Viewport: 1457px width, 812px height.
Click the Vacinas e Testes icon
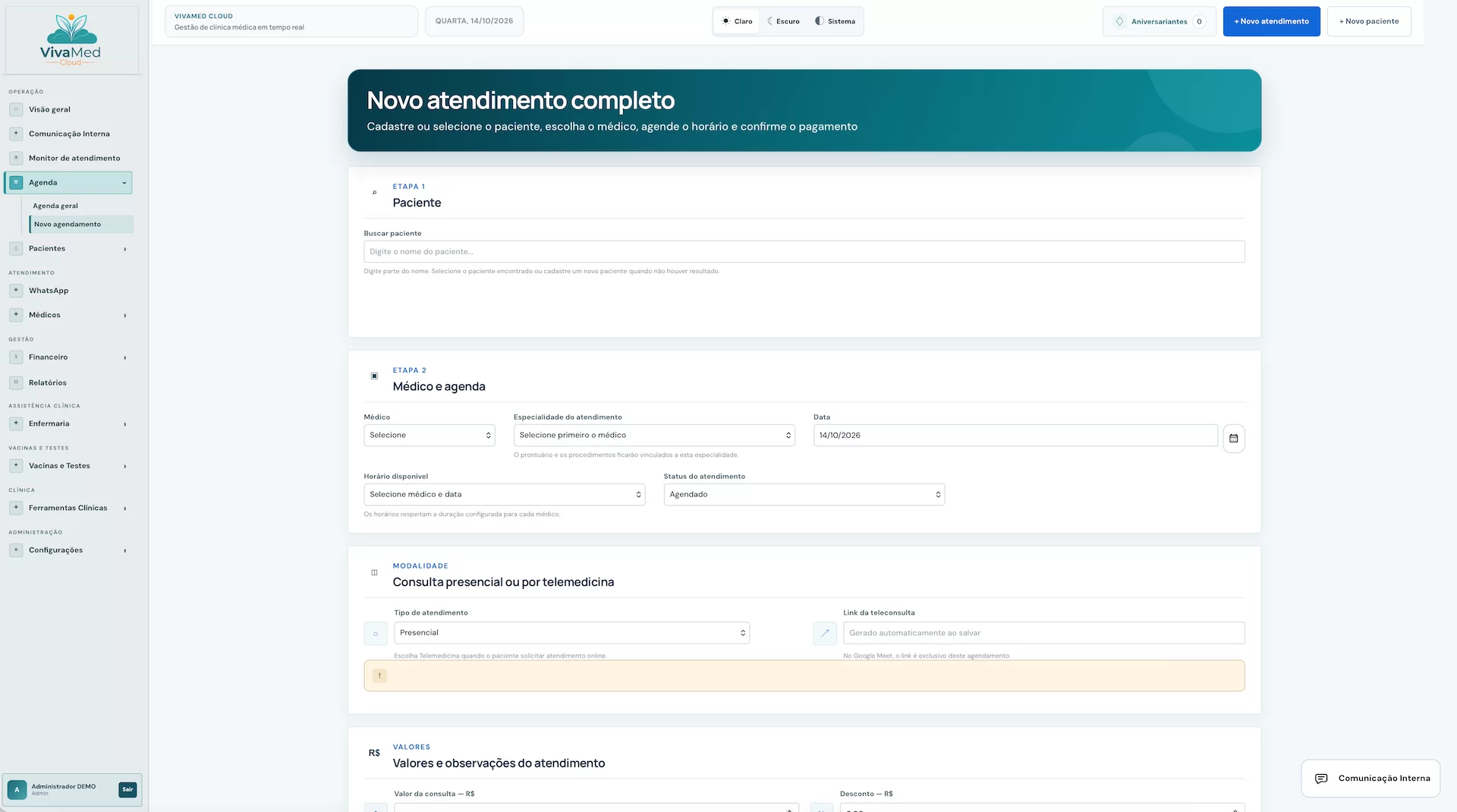point(16,466)
